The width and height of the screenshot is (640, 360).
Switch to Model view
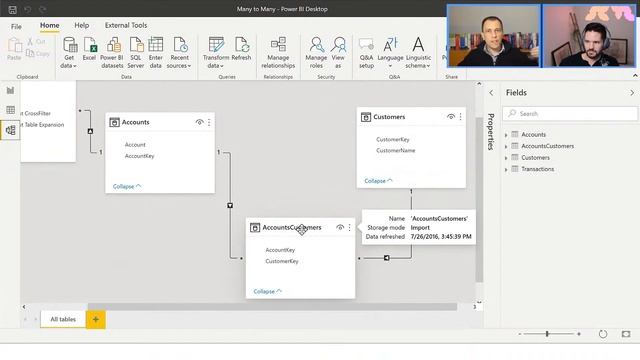point(10,130)
